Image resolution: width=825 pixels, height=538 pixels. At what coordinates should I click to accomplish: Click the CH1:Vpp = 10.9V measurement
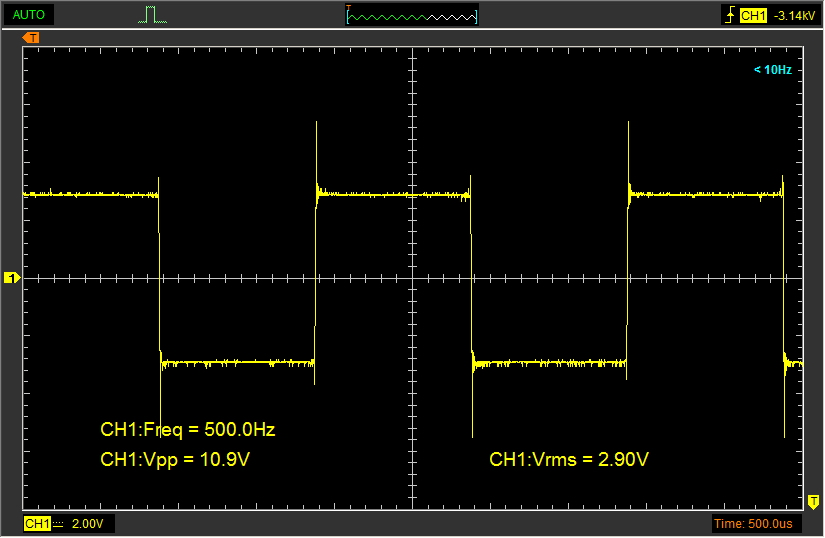click(175, 460)
